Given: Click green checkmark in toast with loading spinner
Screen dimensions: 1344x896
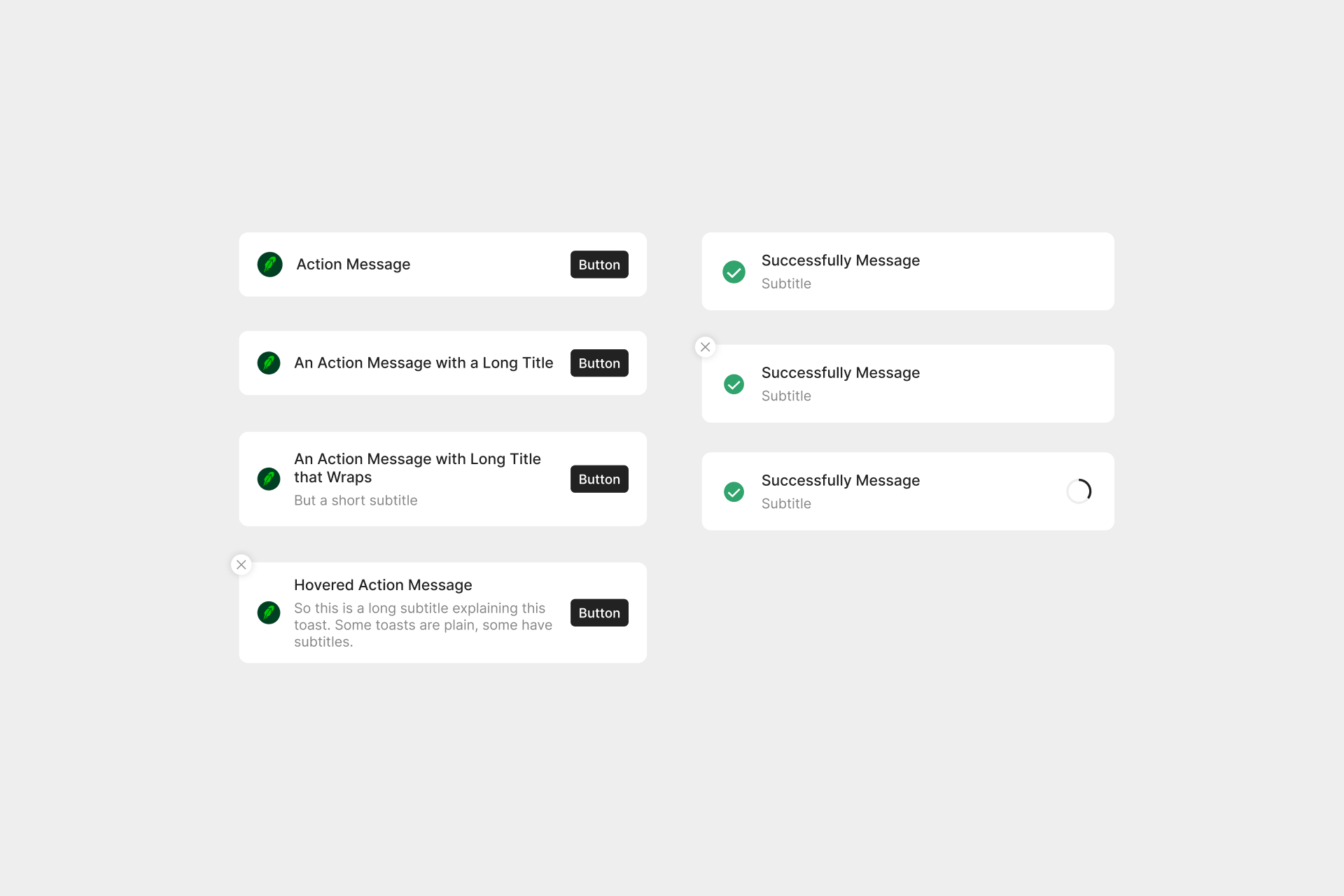Looking at the screenshot, I should pyautogui.click(x=734, y=491).
